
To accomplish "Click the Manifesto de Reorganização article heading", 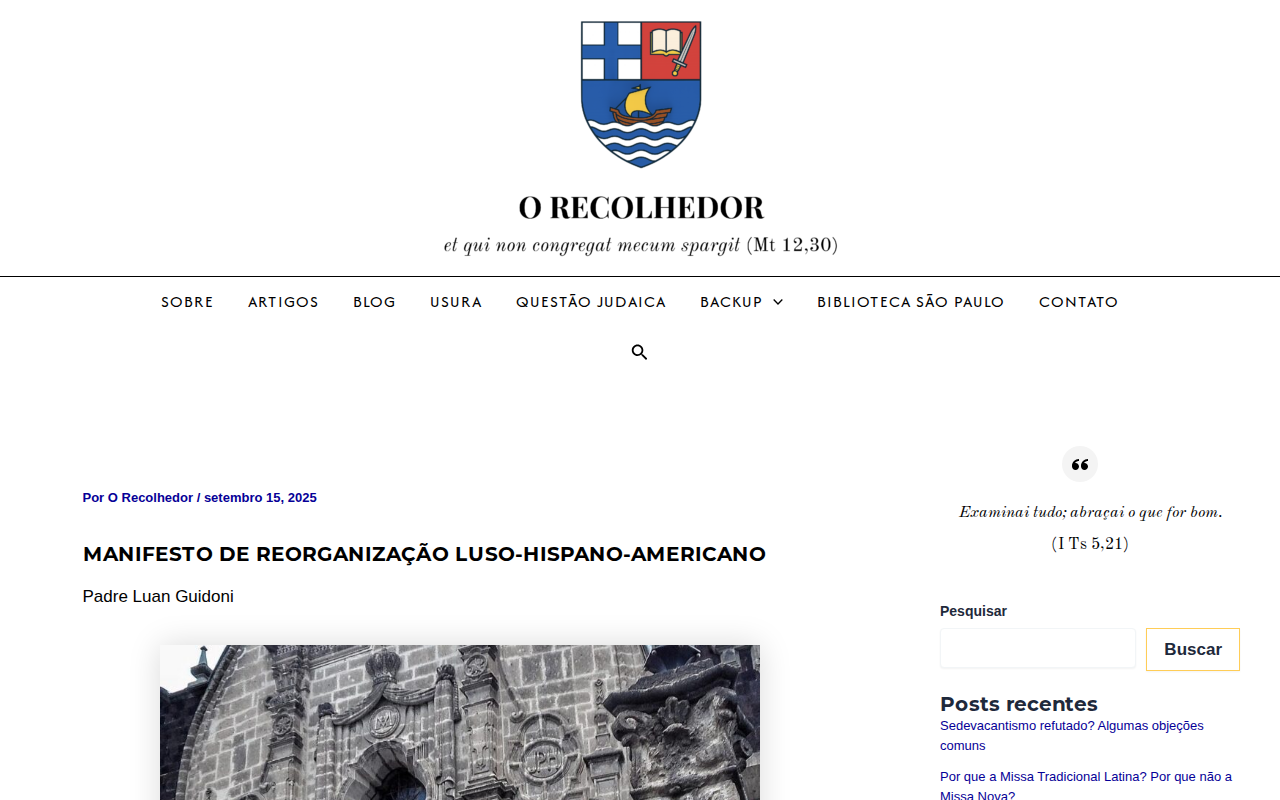I will click(x=424, y=554).
